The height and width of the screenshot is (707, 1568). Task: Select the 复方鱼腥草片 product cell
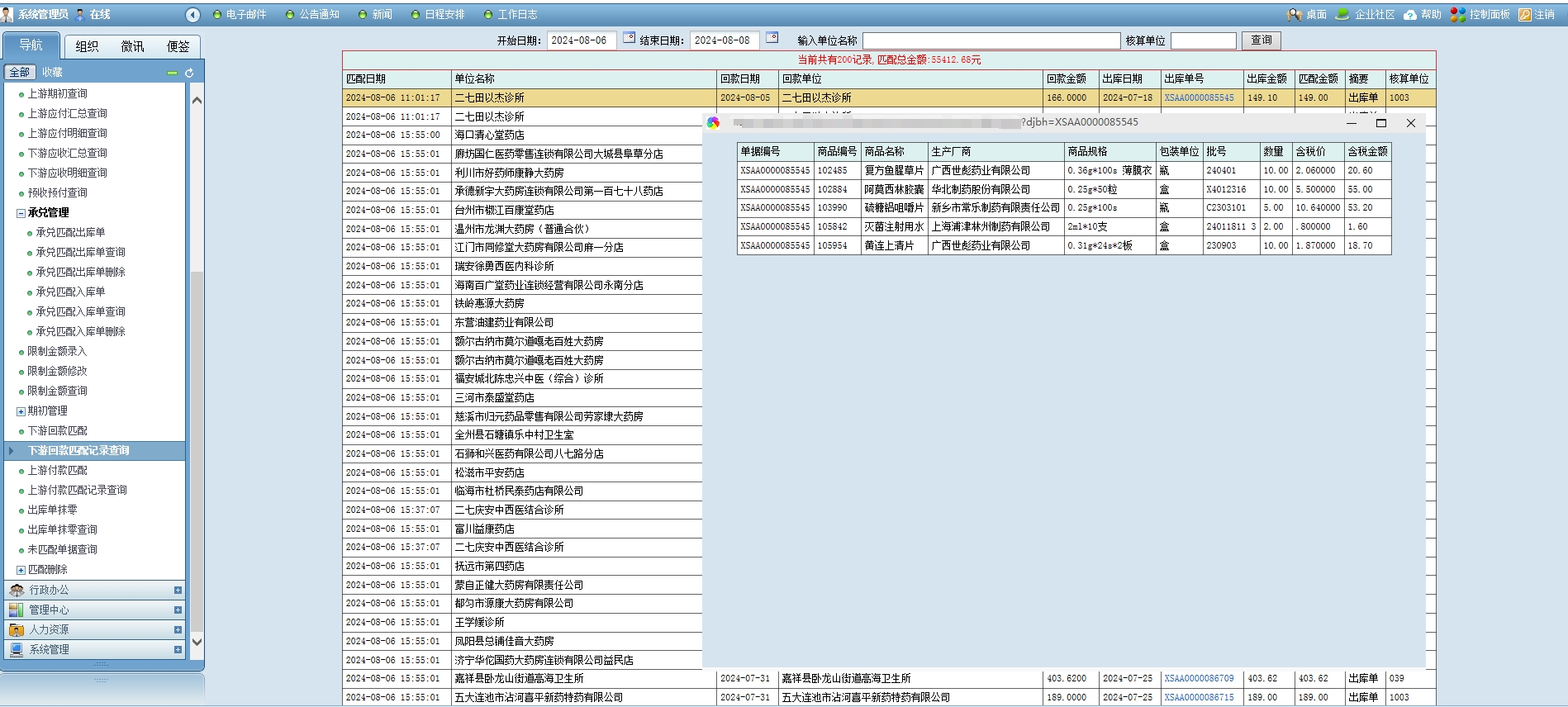pos(895,171)
